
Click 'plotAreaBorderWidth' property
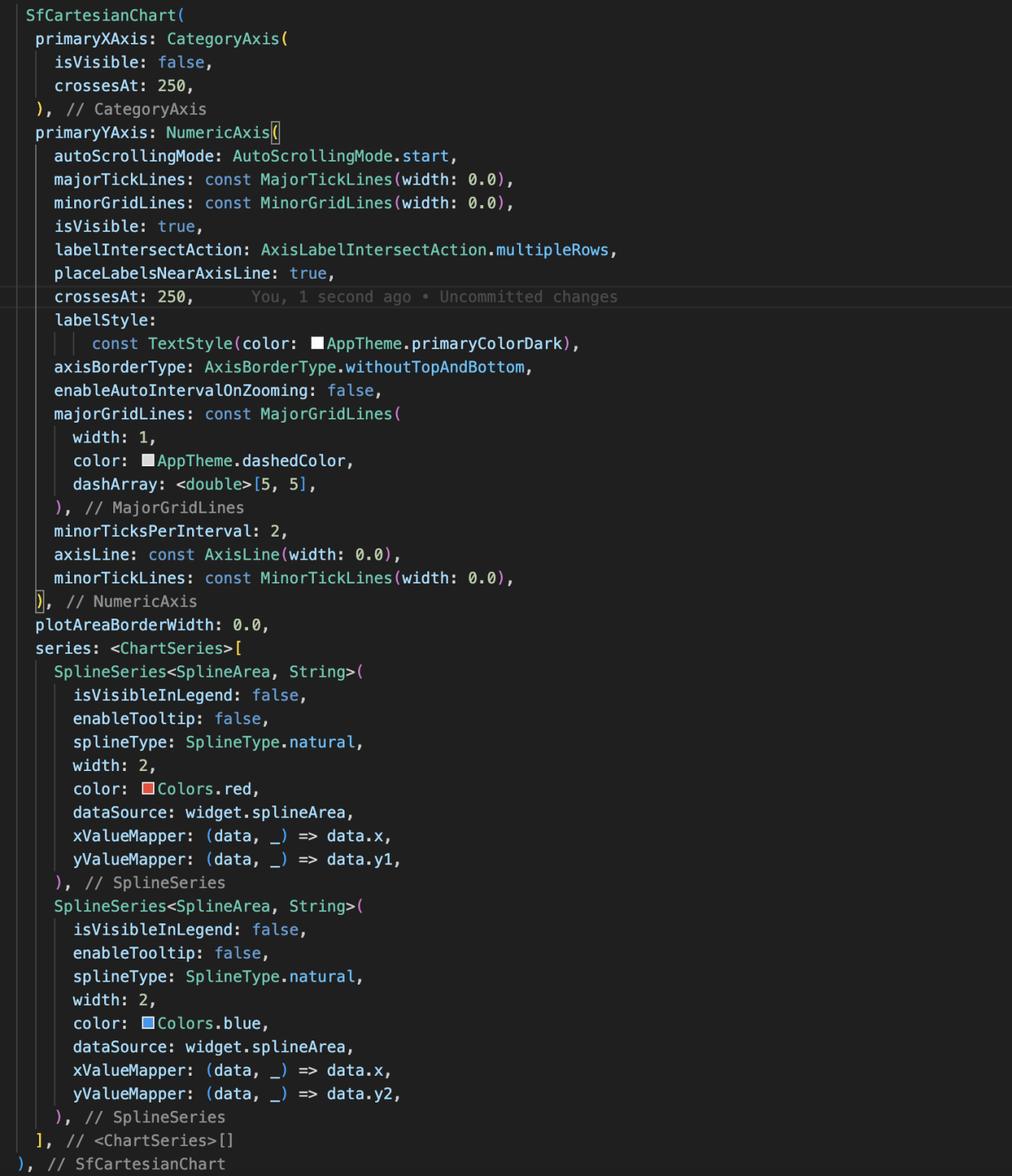pos(124,625)
